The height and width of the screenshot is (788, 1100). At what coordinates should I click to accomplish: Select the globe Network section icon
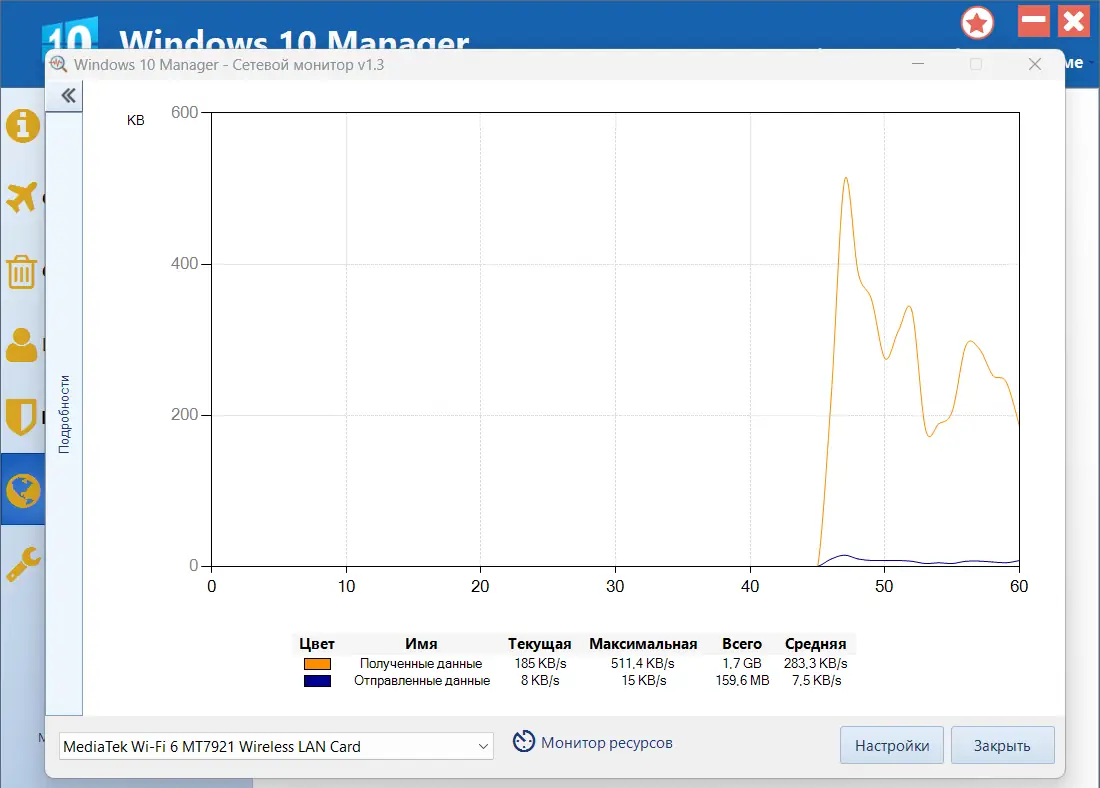coord(22,490)
